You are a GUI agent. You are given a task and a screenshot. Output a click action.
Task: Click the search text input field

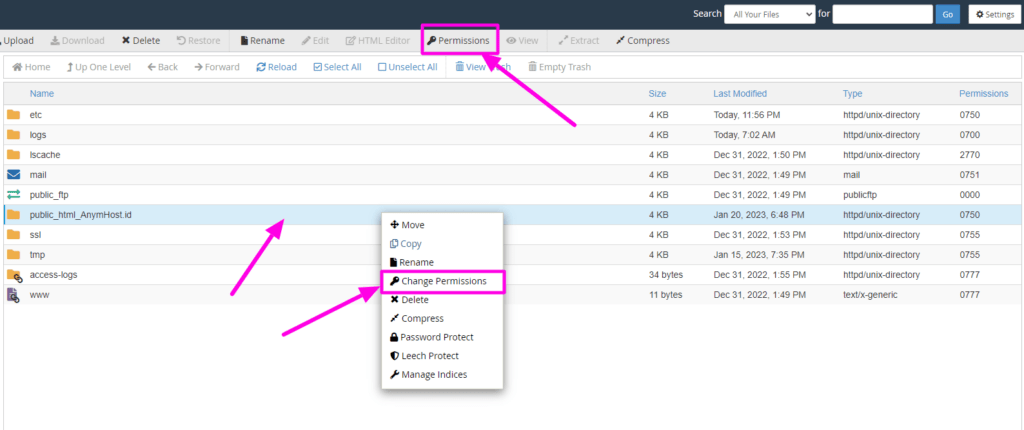[x=882, y=14]
